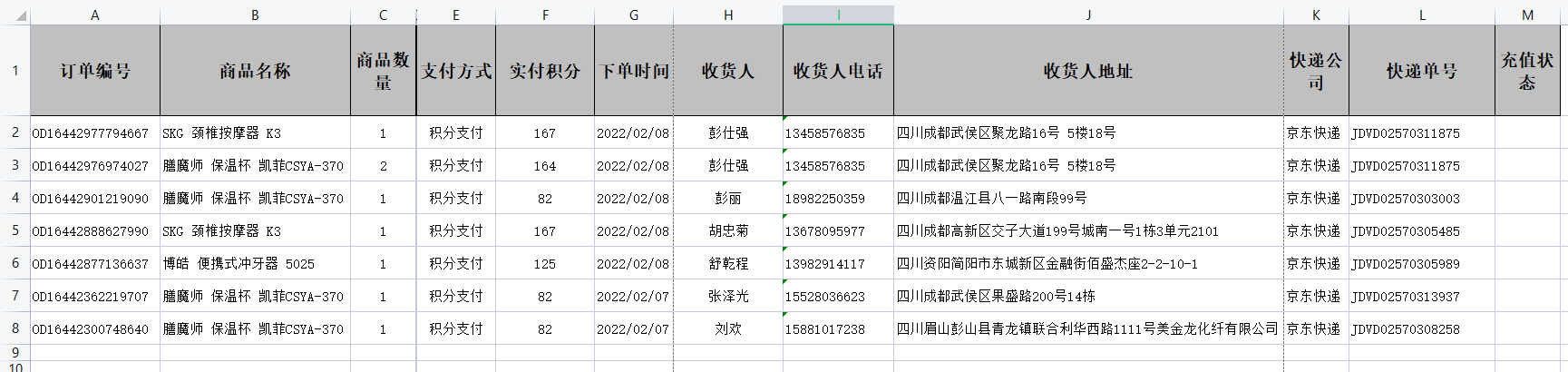The width and height of the screenshot is (1568, 372).
Task: Click the 实付积分 header cell
Action: pyautogui.click(x=545, y=71)
